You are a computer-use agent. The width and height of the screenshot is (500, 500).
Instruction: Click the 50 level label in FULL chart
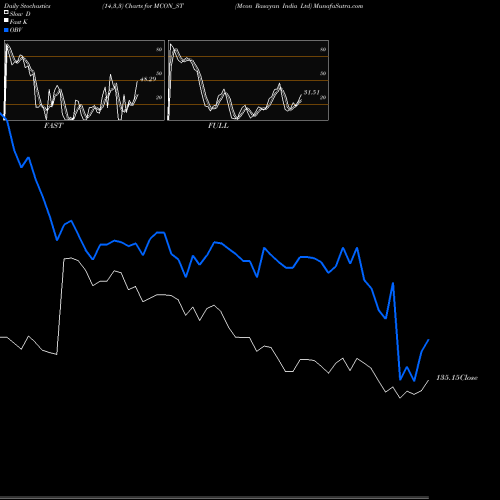pos(323,73)
